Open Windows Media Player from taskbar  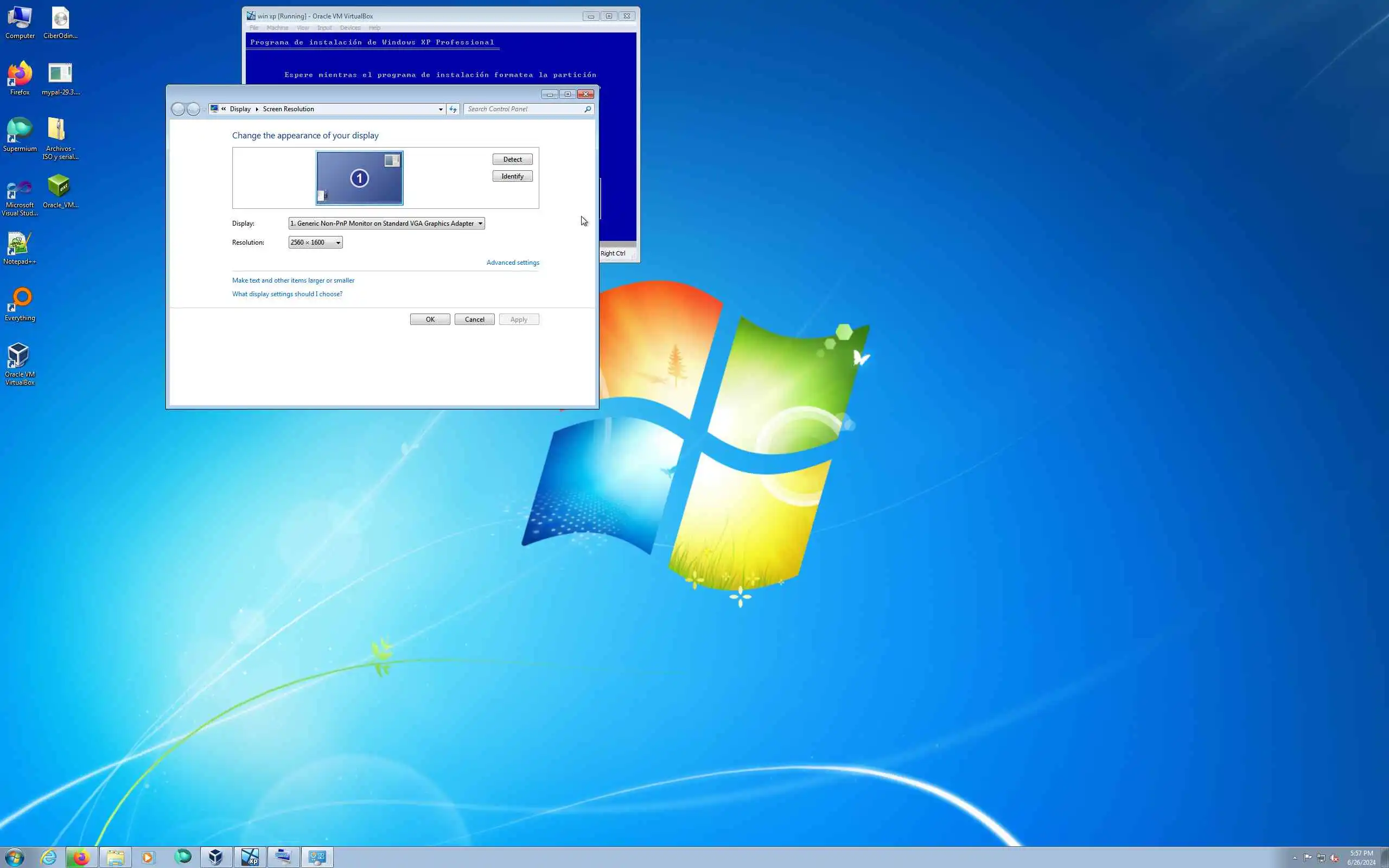click(x=148, y=857)
